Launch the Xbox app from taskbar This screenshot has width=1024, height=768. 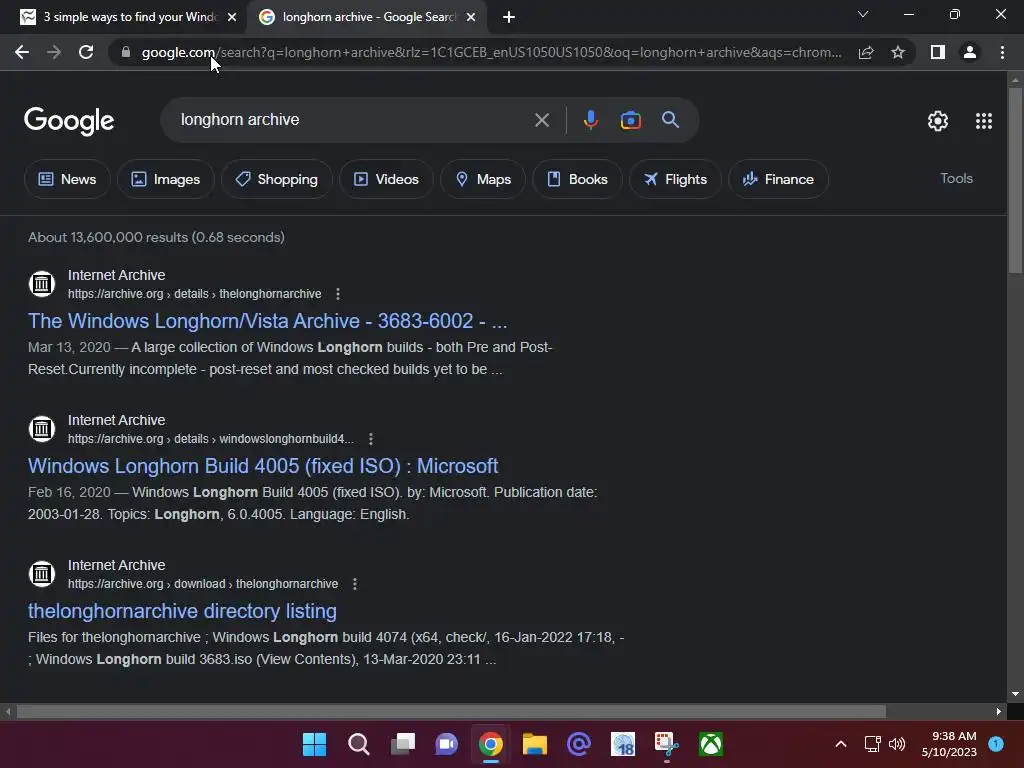click(x=711, y=744)
